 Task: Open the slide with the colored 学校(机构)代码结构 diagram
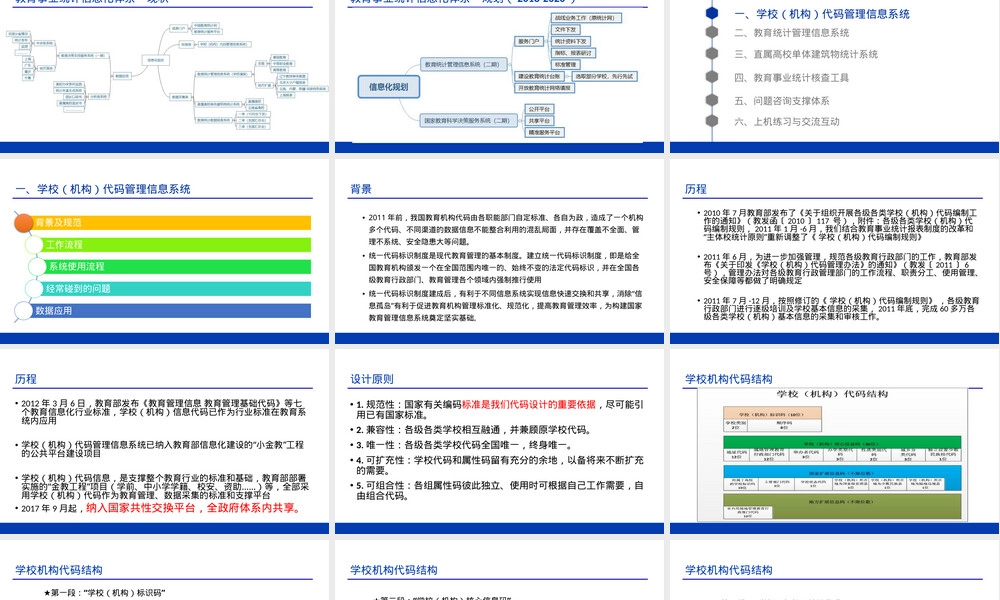[x=834, y=441]
